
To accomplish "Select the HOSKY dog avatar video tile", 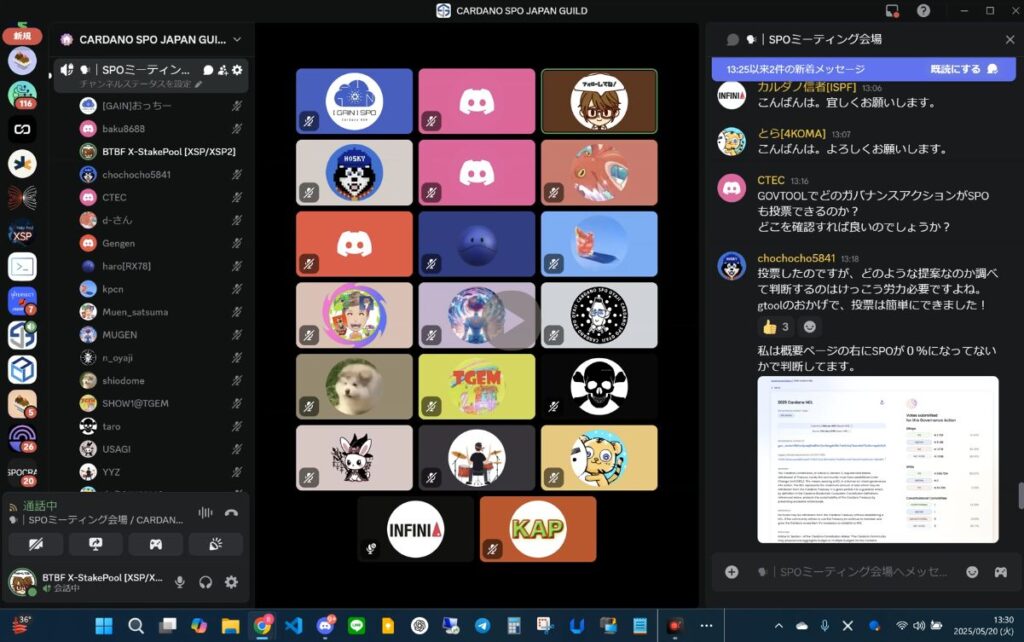I will pos(354,172).
